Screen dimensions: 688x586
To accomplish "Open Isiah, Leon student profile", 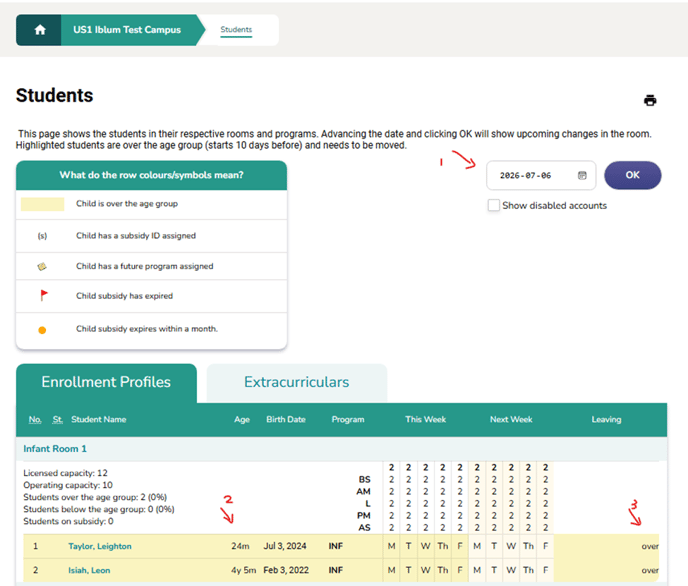I will pos(89,570).
